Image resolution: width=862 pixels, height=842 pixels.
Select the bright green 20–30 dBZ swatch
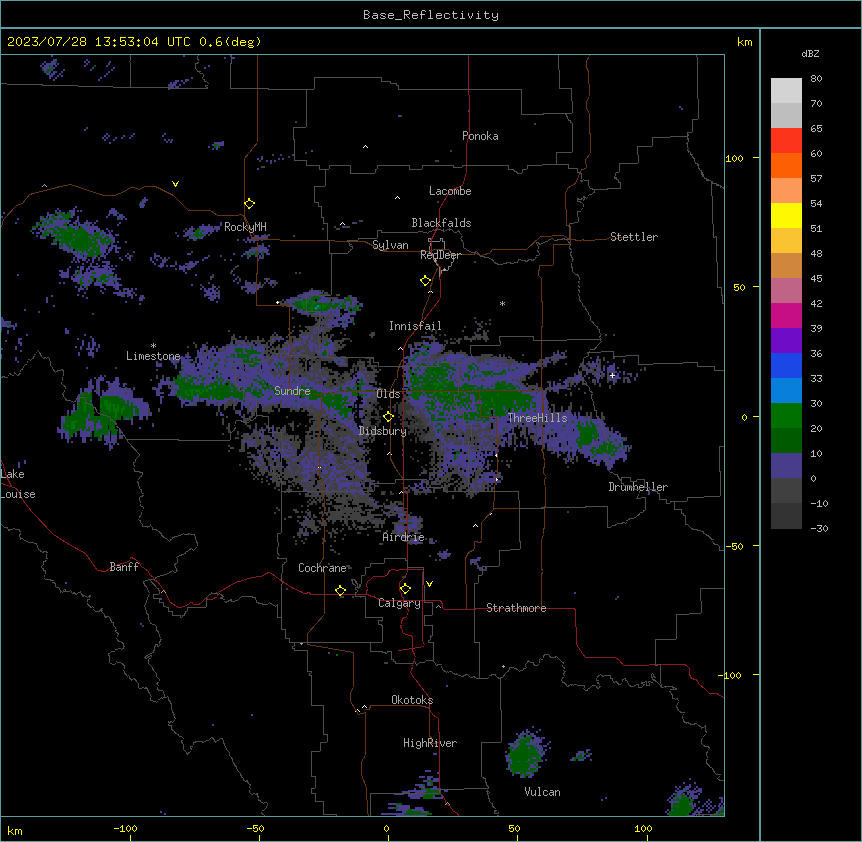[x=786, y=416]
